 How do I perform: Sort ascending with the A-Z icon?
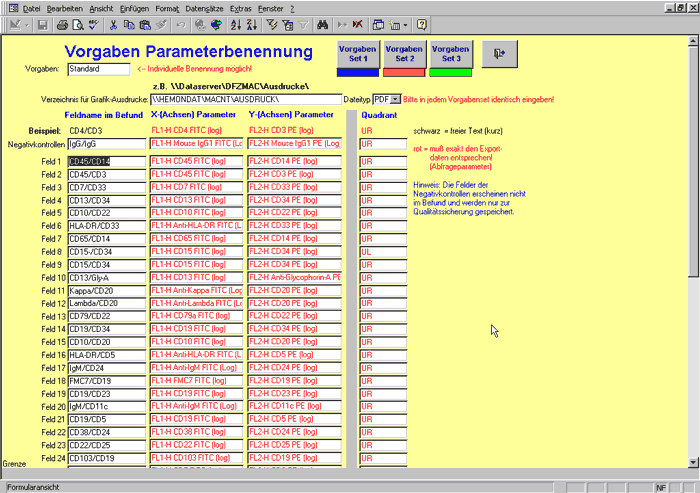(x=236, y=25)
